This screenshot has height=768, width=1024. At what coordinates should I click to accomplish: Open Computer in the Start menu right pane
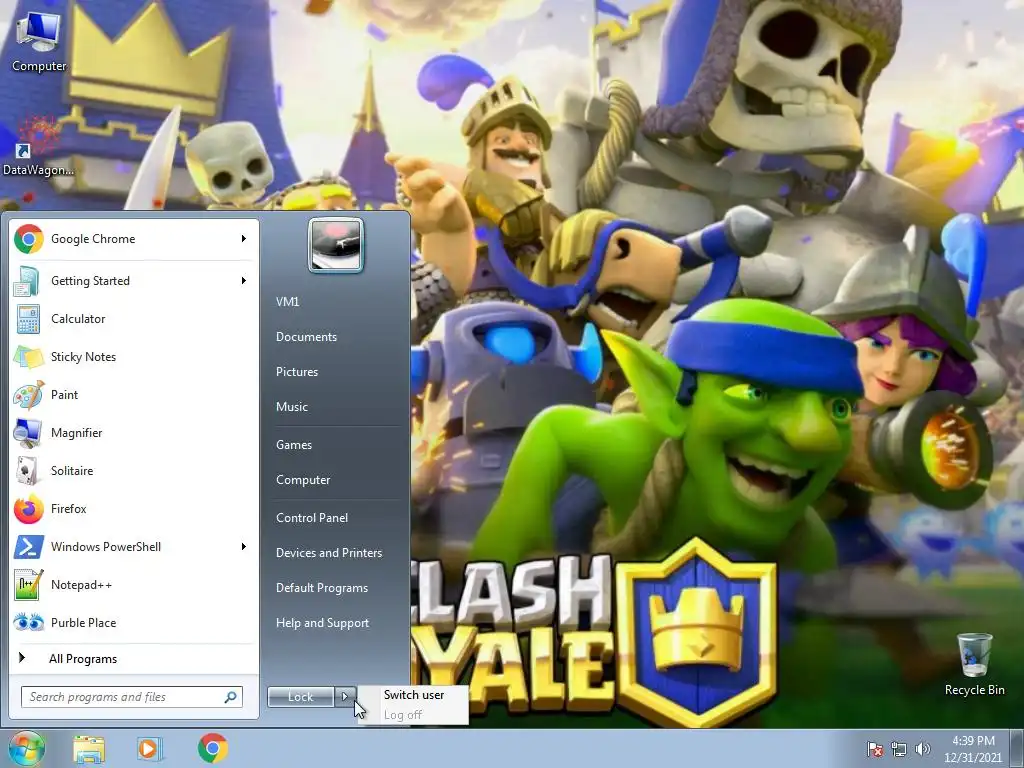tap(303, 480)
